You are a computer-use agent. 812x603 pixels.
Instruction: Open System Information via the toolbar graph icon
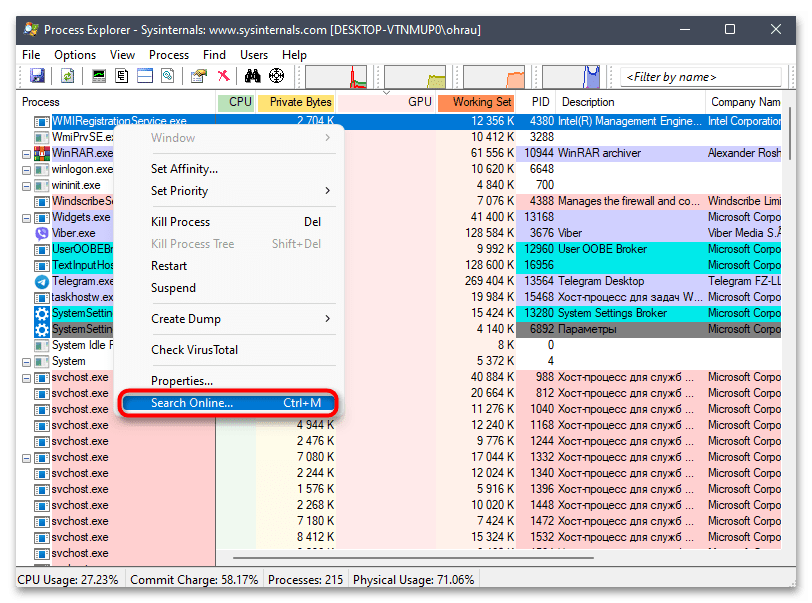click(x=99, y=76)
